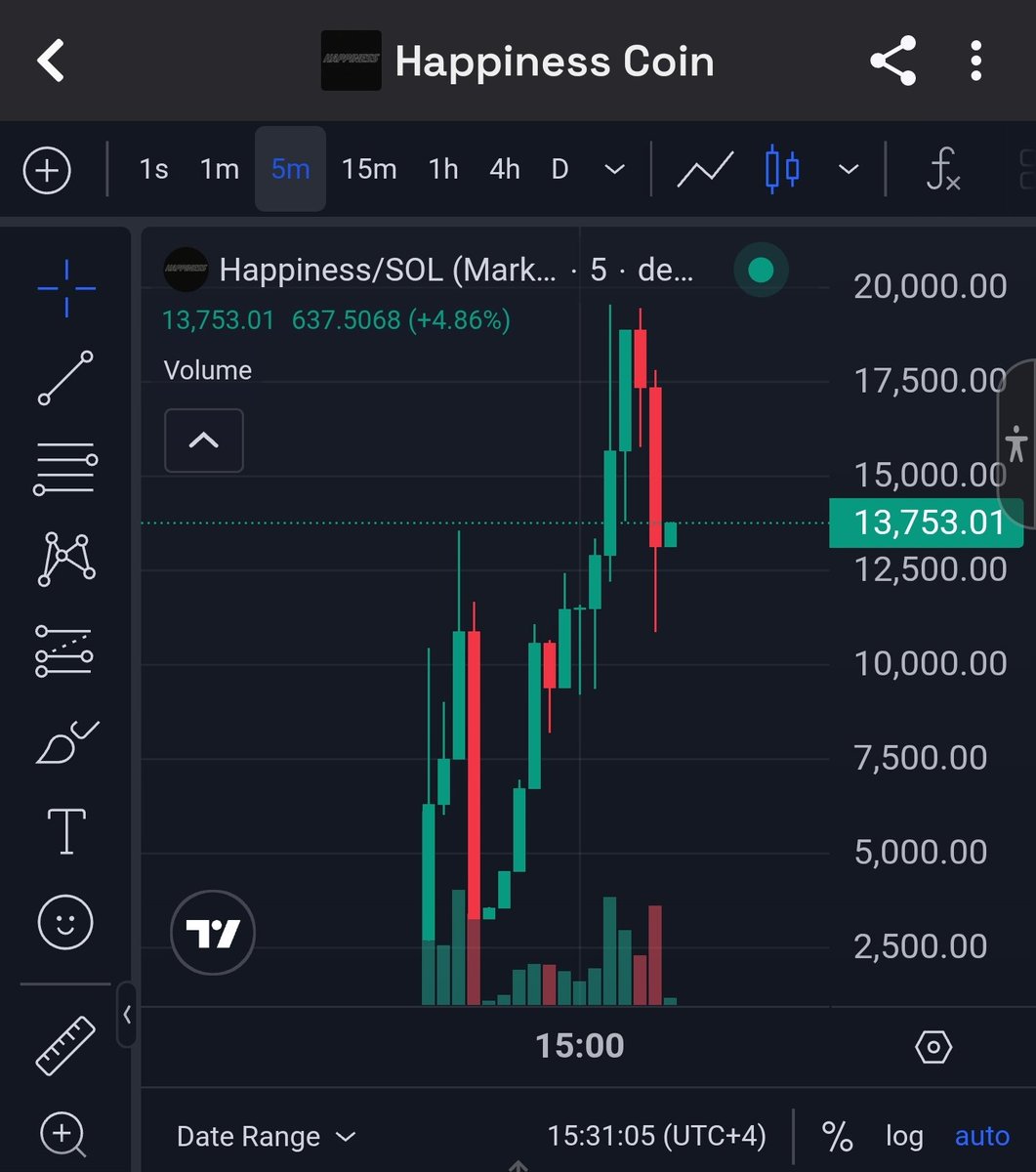Open the emoji icons tool

point(65,922)
